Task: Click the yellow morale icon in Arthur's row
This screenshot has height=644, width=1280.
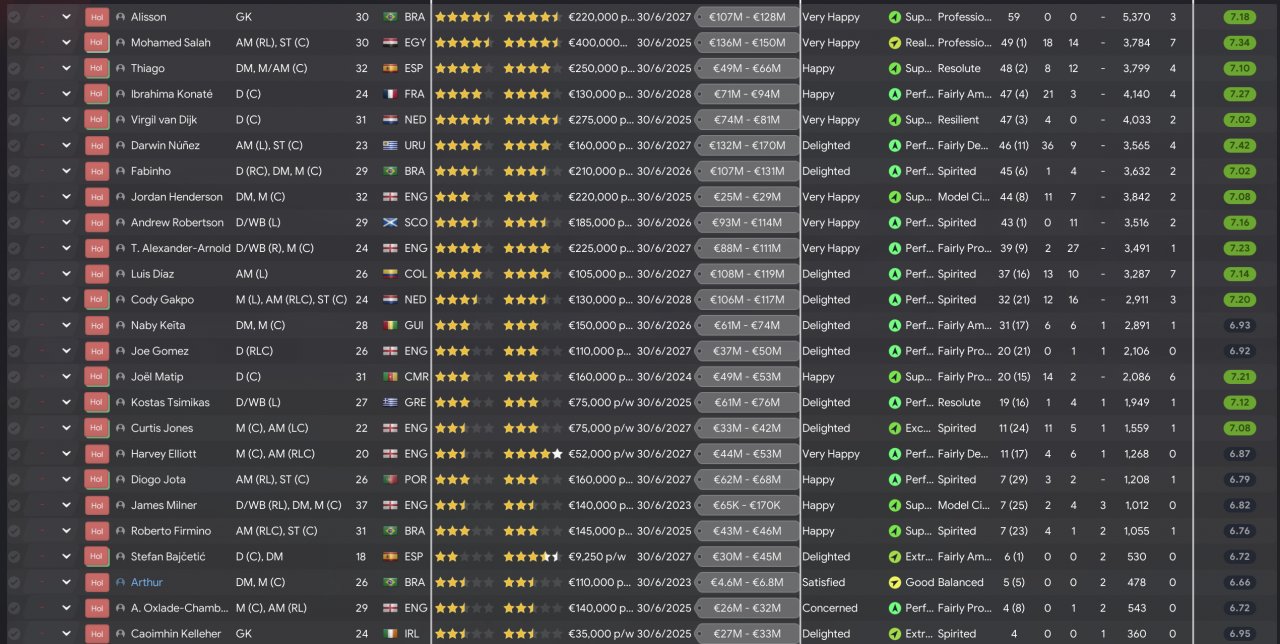Action: coord(894,583)
